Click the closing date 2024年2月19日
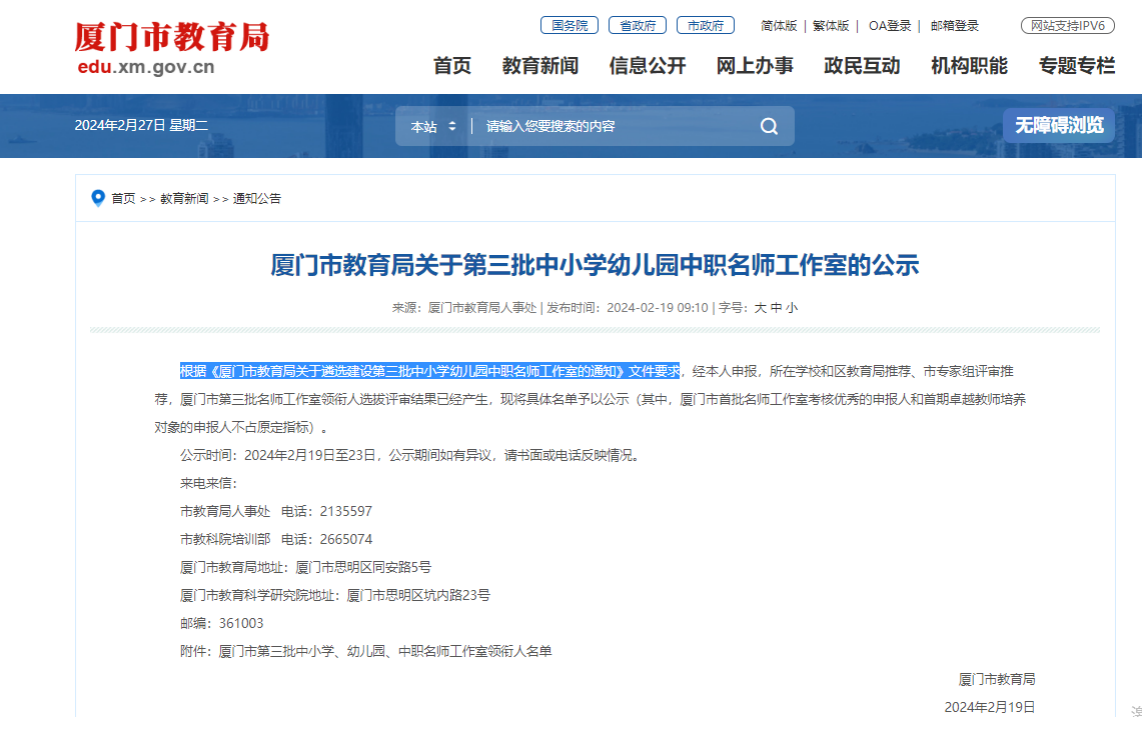Image resolution: width=1142 pixels, height=735 pixels. coord(990,707)
